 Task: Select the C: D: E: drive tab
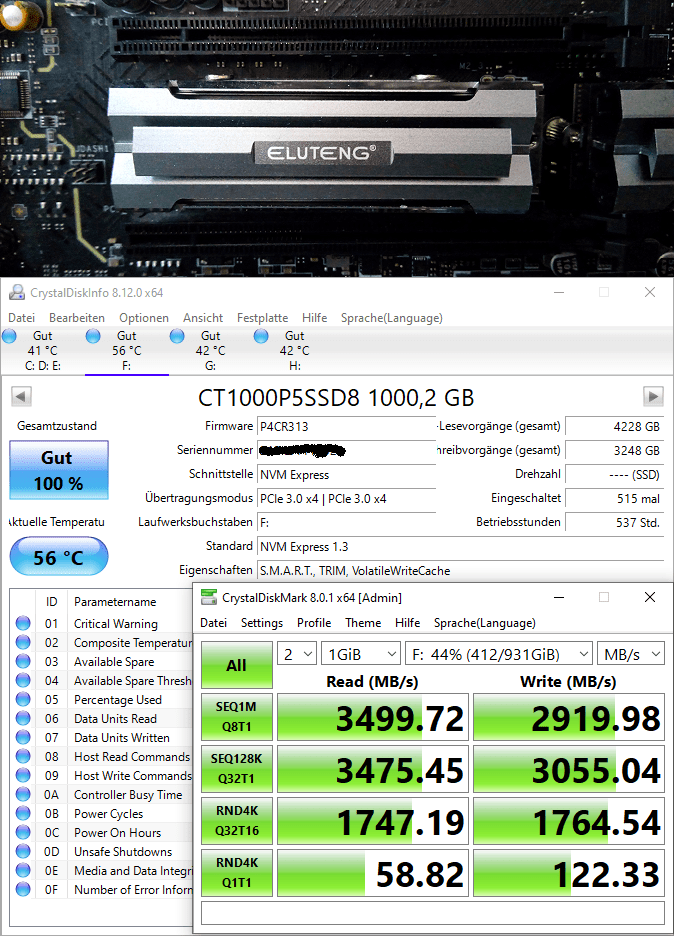tap(42, 350)
